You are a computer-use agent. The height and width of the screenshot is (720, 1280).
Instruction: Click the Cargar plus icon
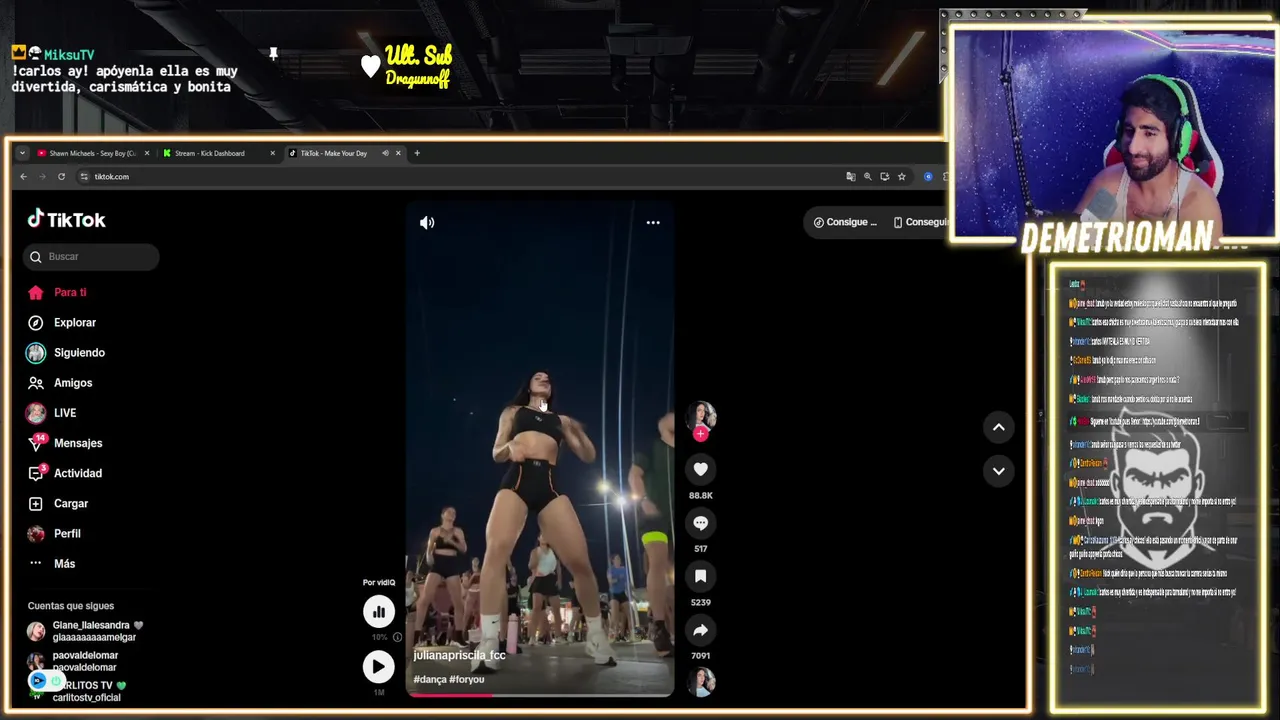[x=36, y=503]
